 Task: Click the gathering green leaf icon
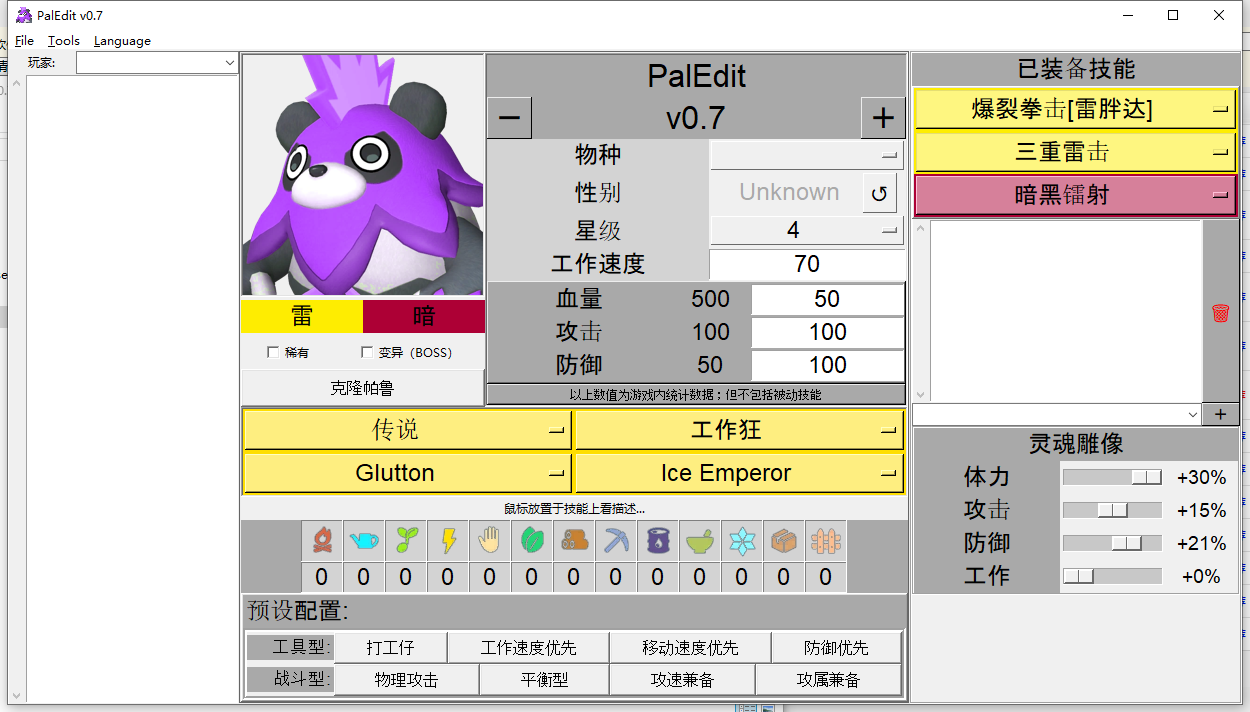pos(532,541)
